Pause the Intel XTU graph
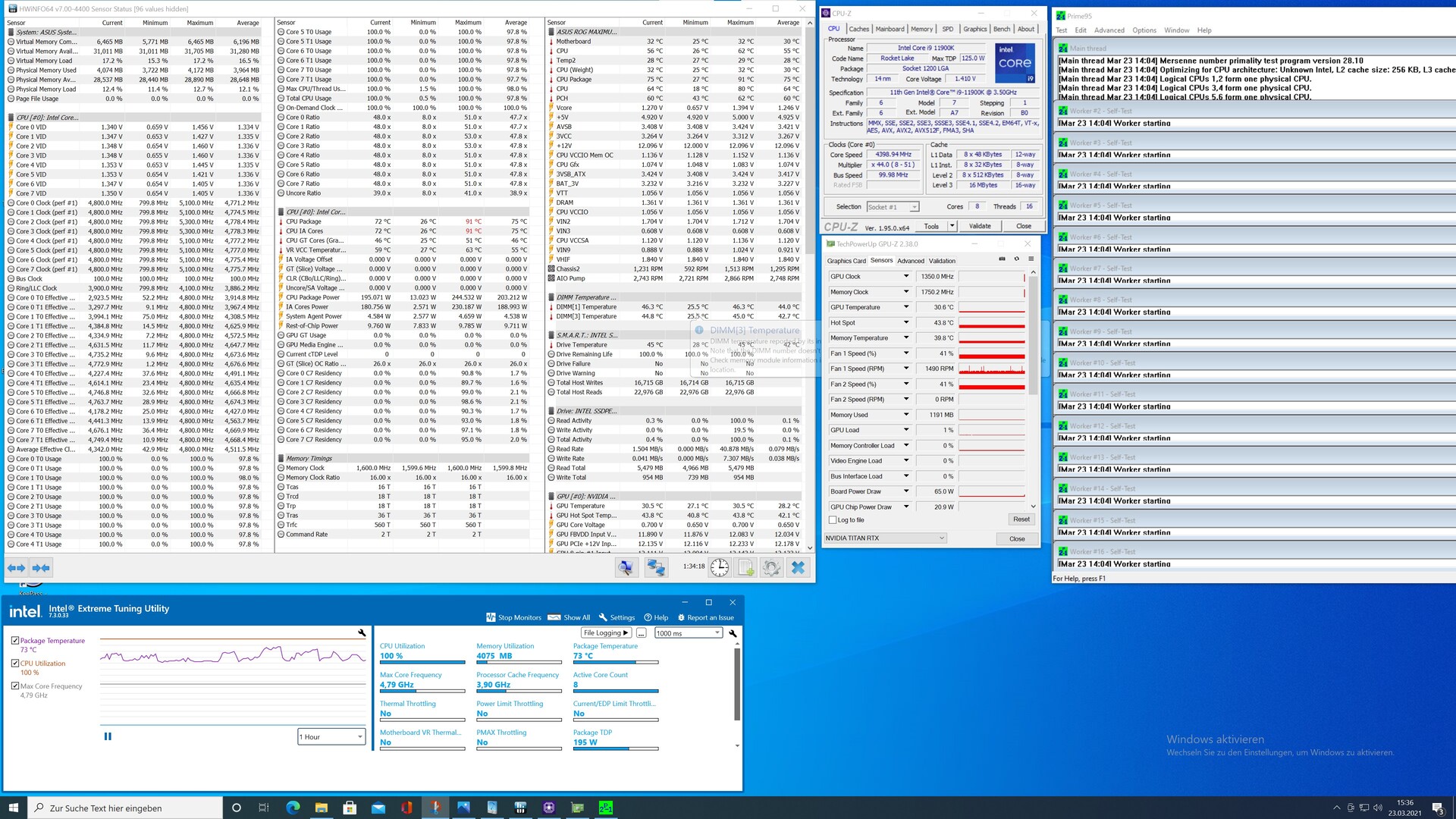This screenshot has height=819, width=1456. point(108,736)
